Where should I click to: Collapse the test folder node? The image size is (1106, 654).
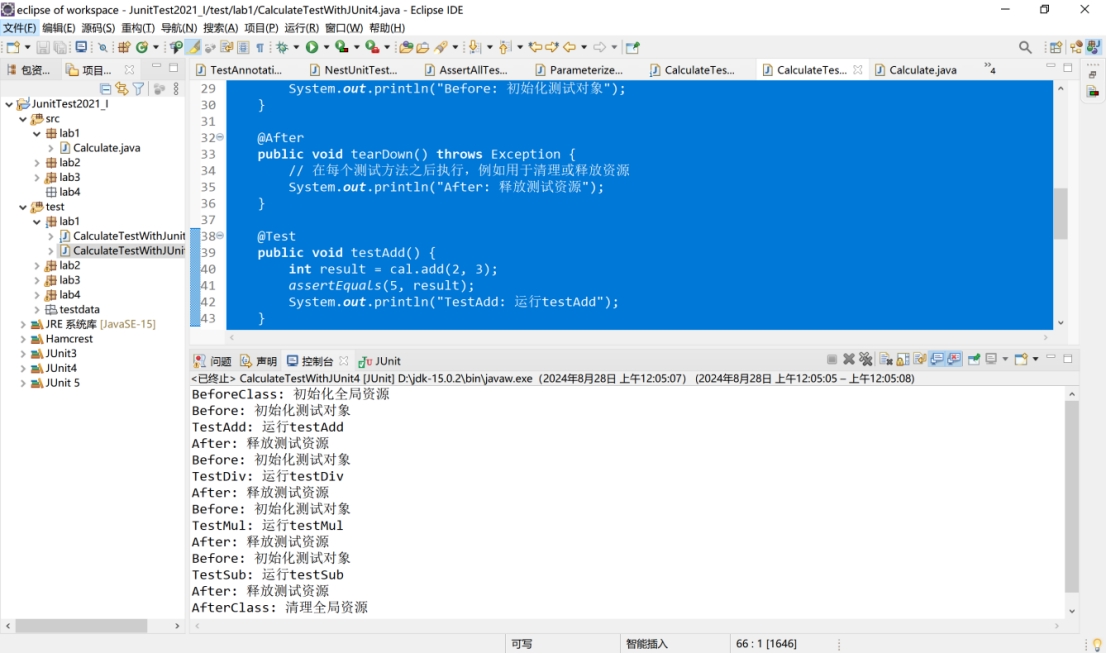point(23,207)
